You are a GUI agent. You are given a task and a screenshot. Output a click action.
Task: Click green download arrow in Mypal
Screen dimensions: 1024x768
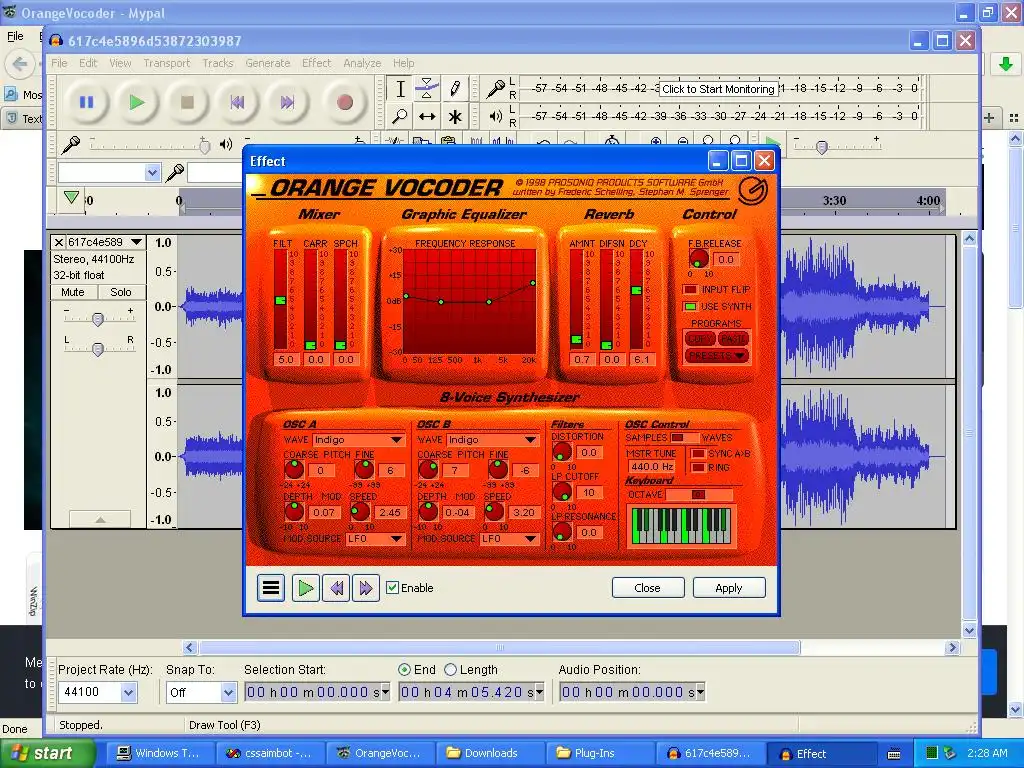pyautogui.click(x=1006, y=63)
